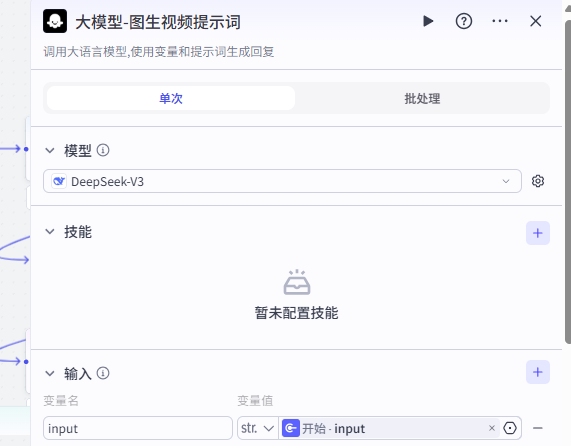Screen dimensions: 571x446
Task: Add a skill with the plus button
Action: tap(537, 233)
